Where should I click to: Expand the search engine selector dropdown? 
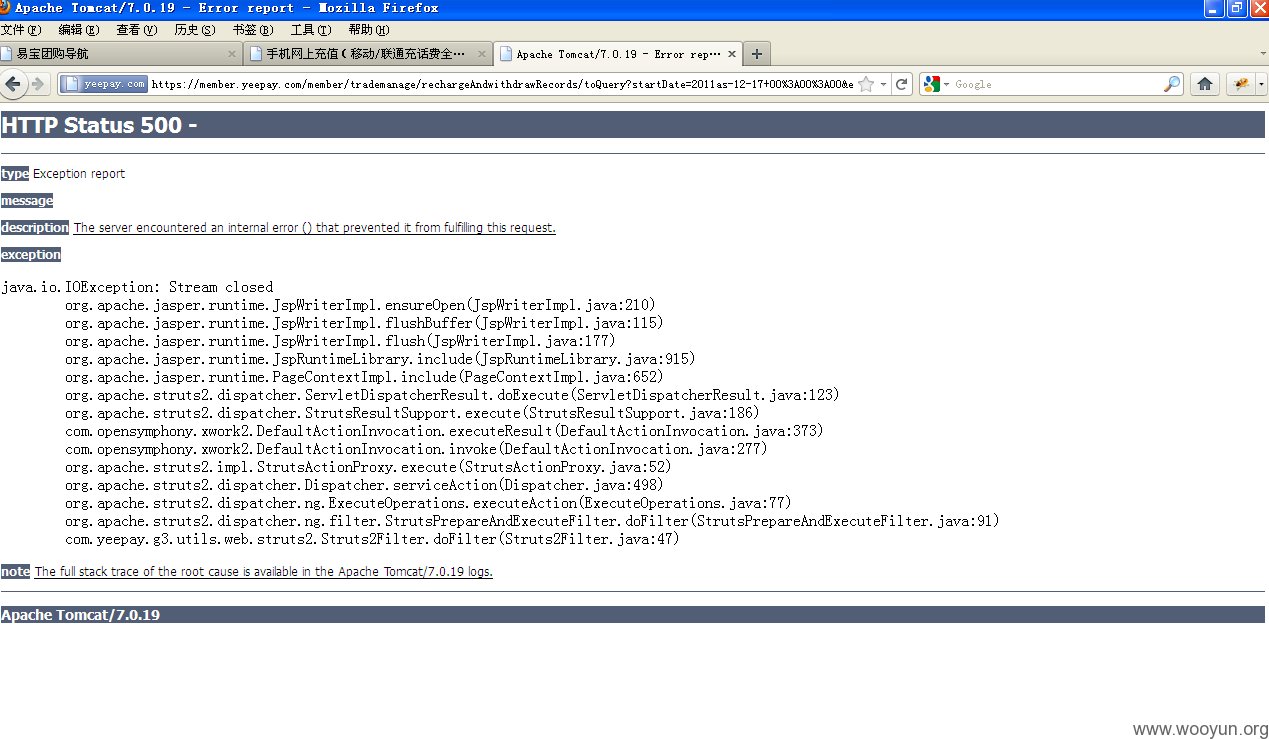click(946, 85)
